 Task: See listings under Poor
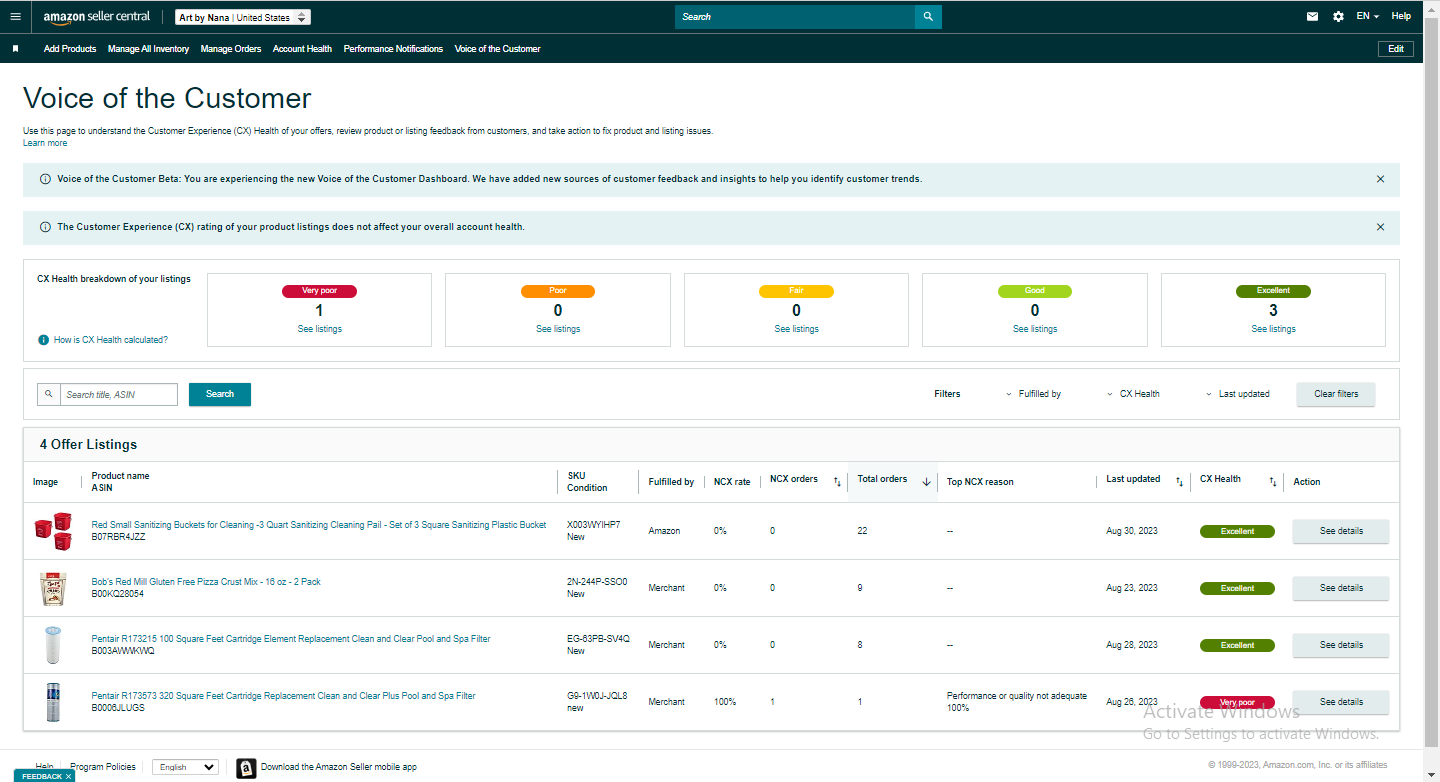coord(558,329)
